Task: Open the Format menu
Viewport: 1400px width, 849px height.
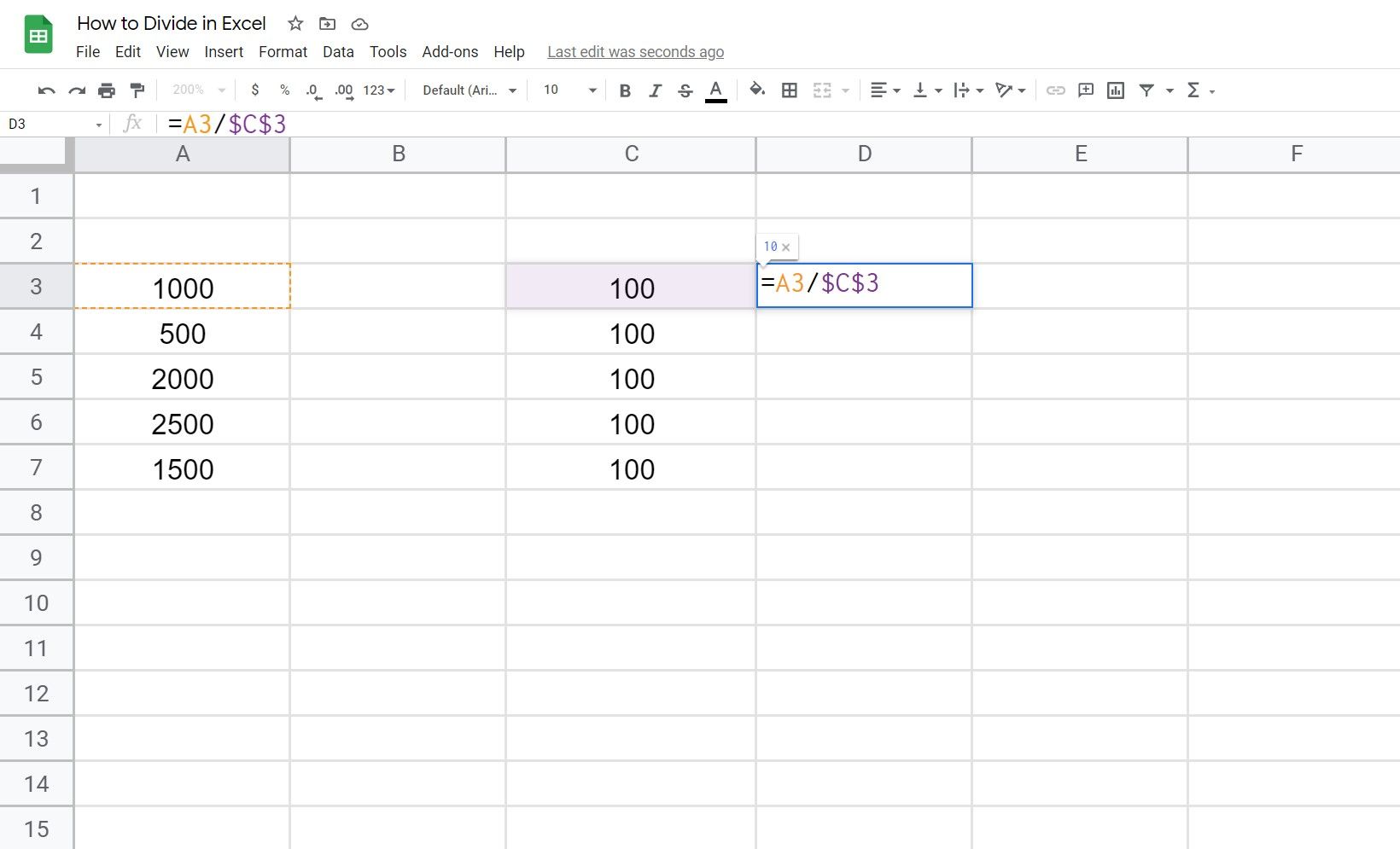Action: tap(283, 52)
